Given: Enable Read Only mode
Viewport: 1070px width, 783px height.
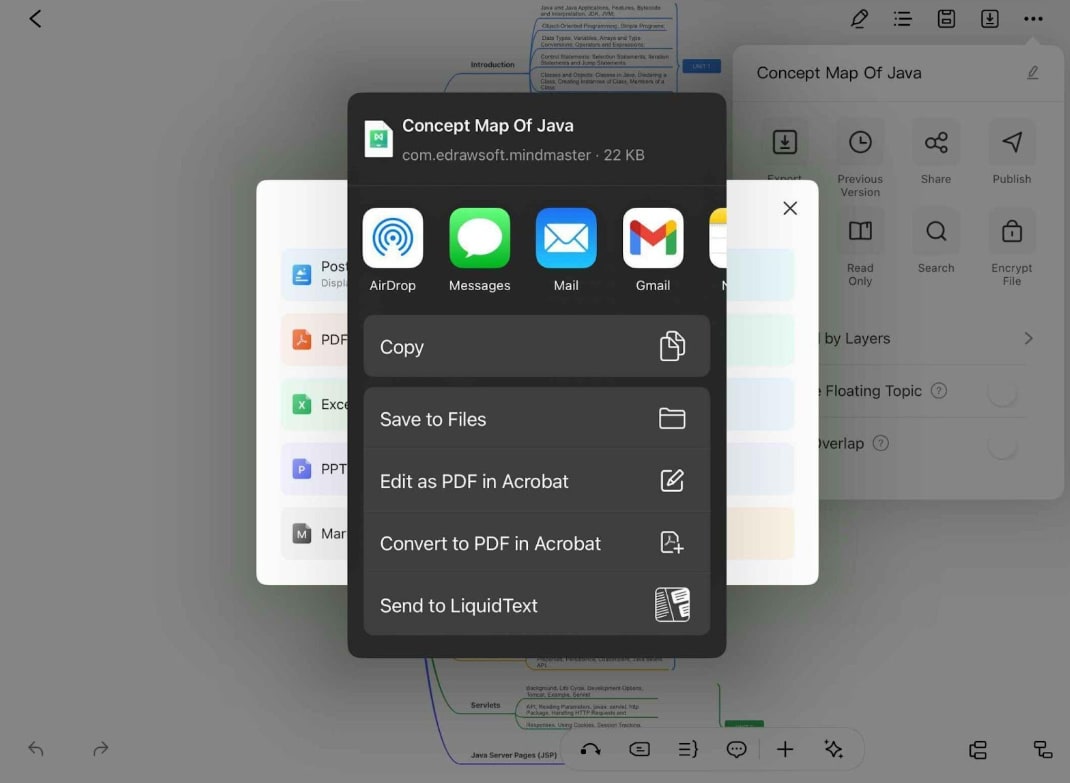Looking at the screenshot, I should click(860, 248).
